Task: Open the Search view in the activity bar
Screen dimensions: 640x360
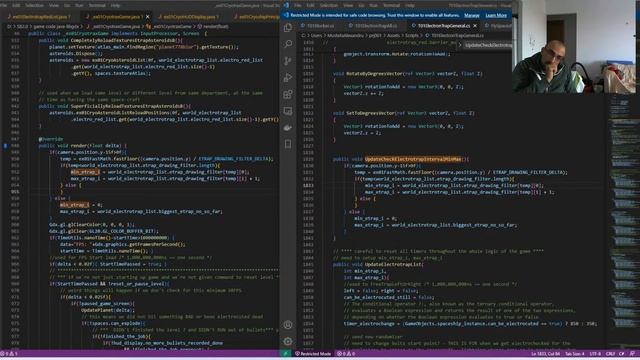Action: [x=288, y=44]
